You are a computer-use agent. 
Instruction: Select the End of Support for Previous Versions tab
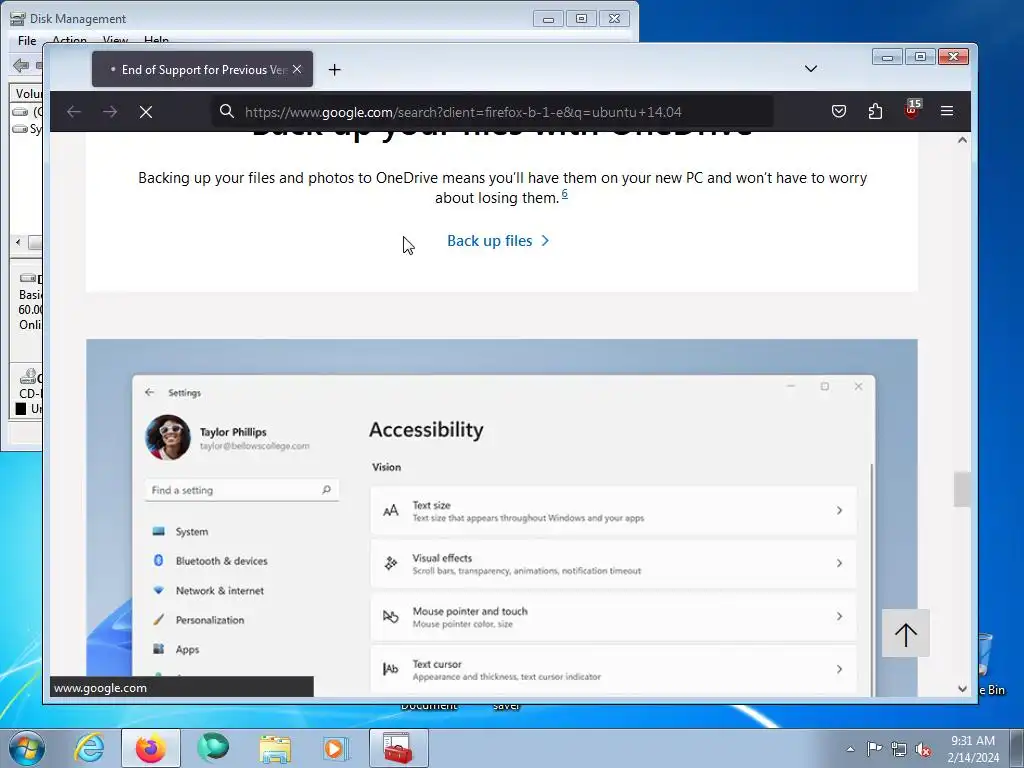(x=202, y=69)
